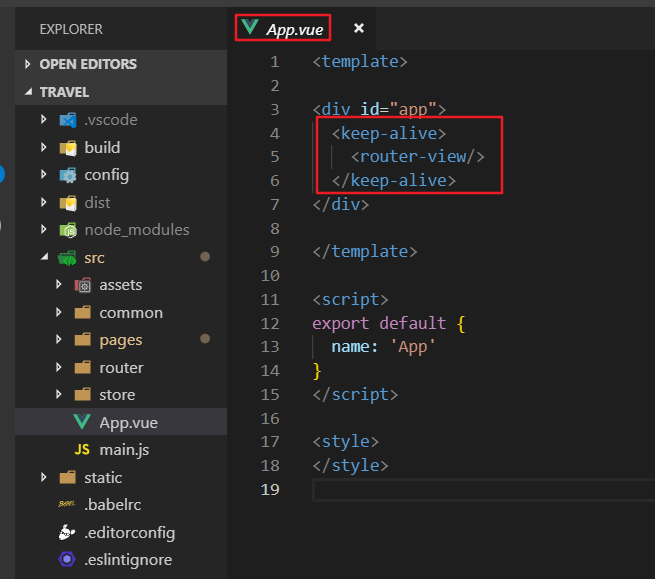The image size is (655, 579).
Task: Click the .vscode folder icon
Action: (x=68, y=120)
